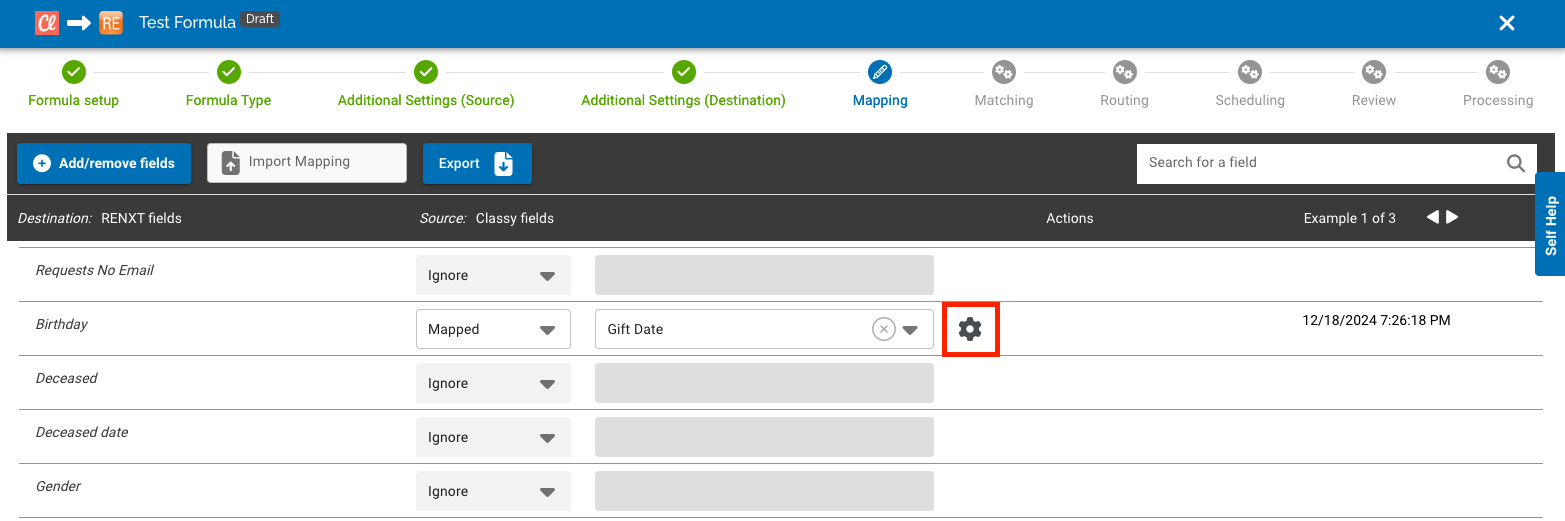Go to the Matching step label
Screen dimensions: 1565x521
[x=1004, y=100]
